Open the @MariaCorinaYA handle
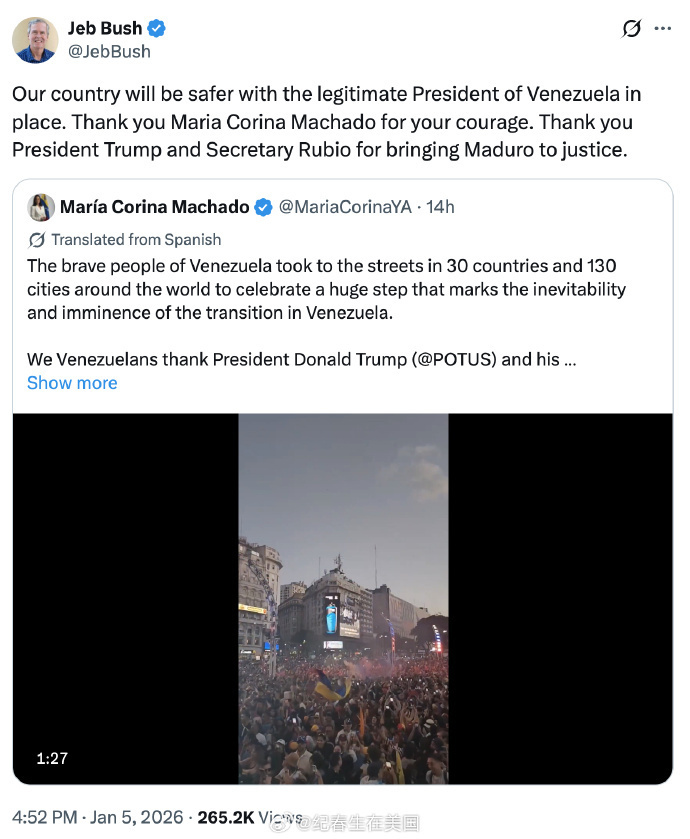 click(344, 207)
